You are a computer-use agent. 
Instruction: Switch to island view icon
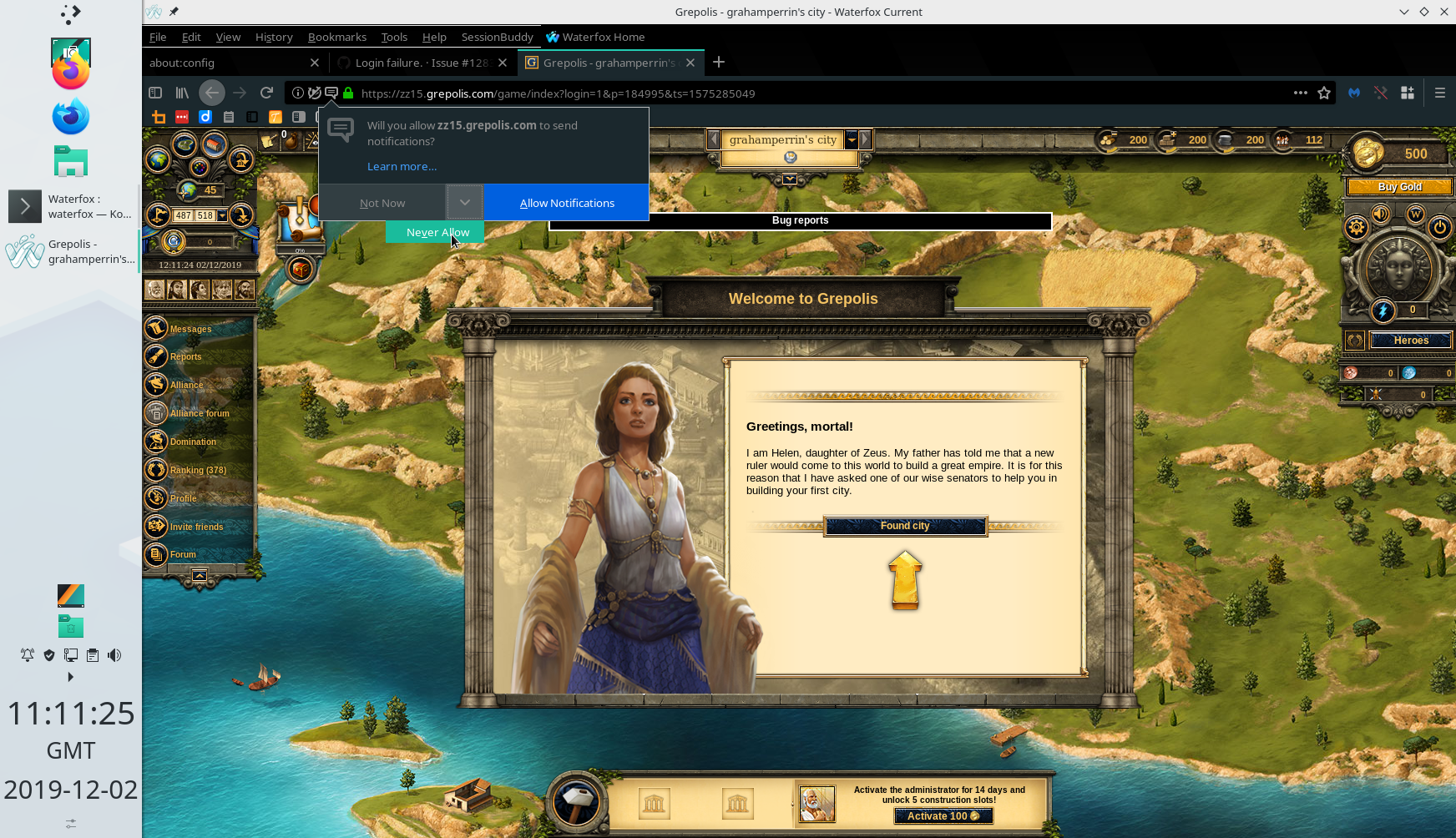(x=185, y=145)
